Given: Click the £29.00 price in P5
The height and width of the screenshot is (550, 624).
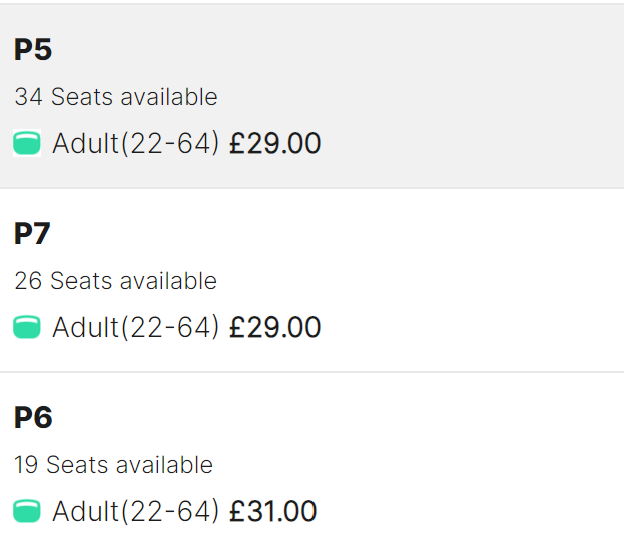Looking at the screenshot, I should [x=275, y=143].
